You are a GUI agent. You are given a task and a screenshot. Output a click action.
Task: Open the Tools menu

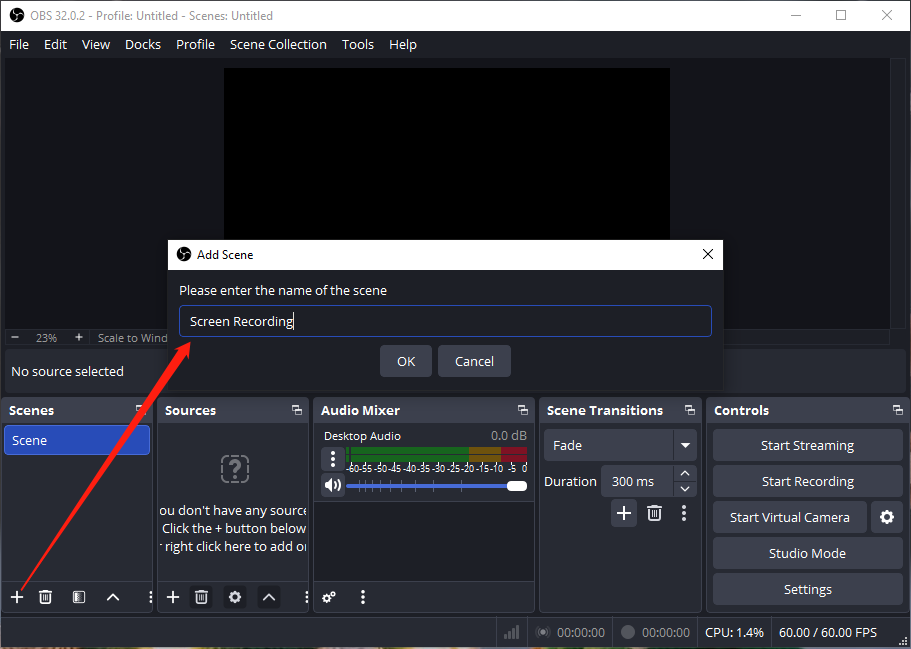click(357, 44)
